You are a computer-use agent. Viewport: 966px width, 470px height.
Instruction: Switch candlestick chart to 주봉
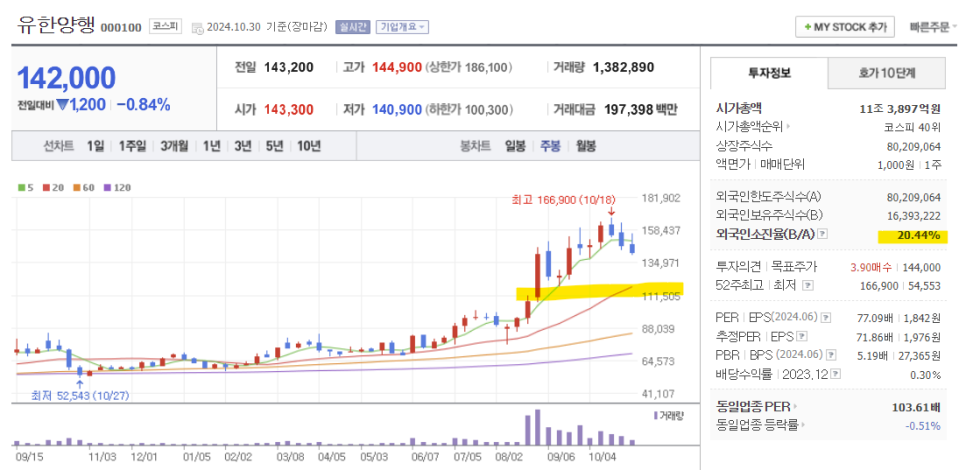point(550,146)
